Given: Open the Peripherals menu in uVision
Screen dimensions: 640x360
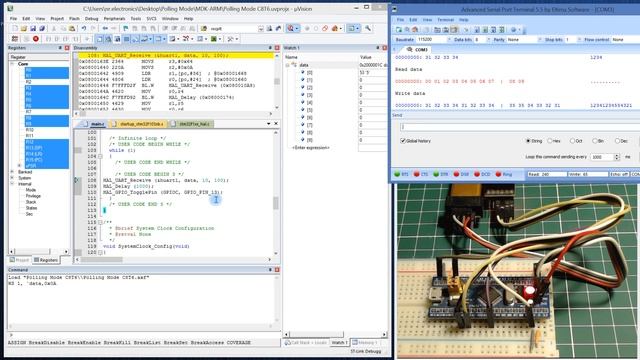Looking at the screenshot, I should coord(114,19).
